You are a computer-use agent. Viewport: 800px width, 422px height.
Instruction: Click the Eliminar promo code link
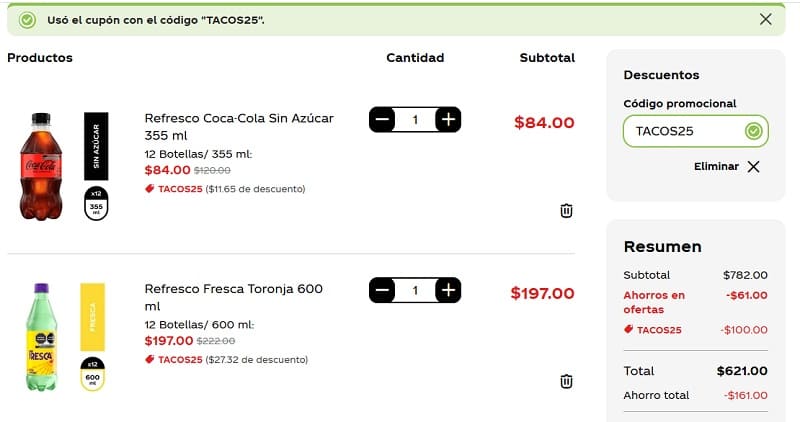point(716,166)
